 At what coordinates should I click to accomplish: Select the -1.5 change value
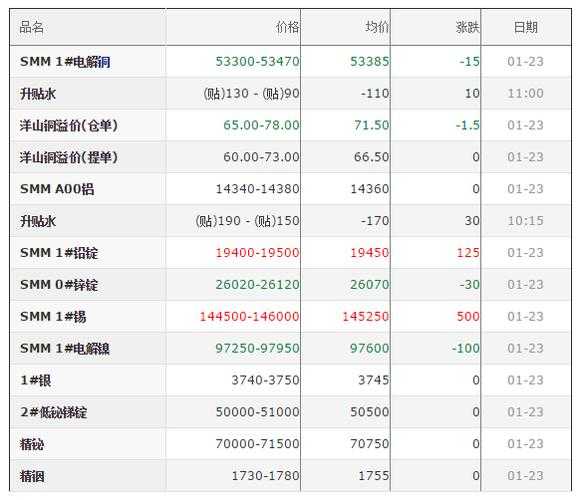click(468, 125)
